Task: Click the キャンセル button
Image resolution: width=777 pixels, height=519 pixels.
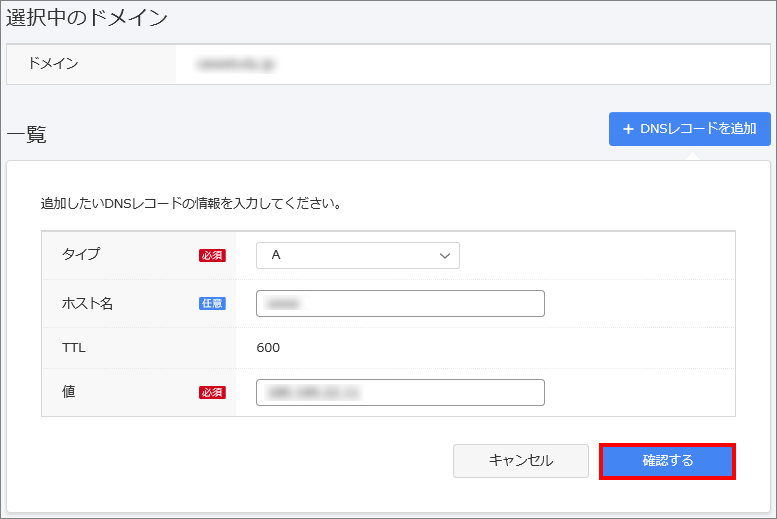Action: pos(521,461)
